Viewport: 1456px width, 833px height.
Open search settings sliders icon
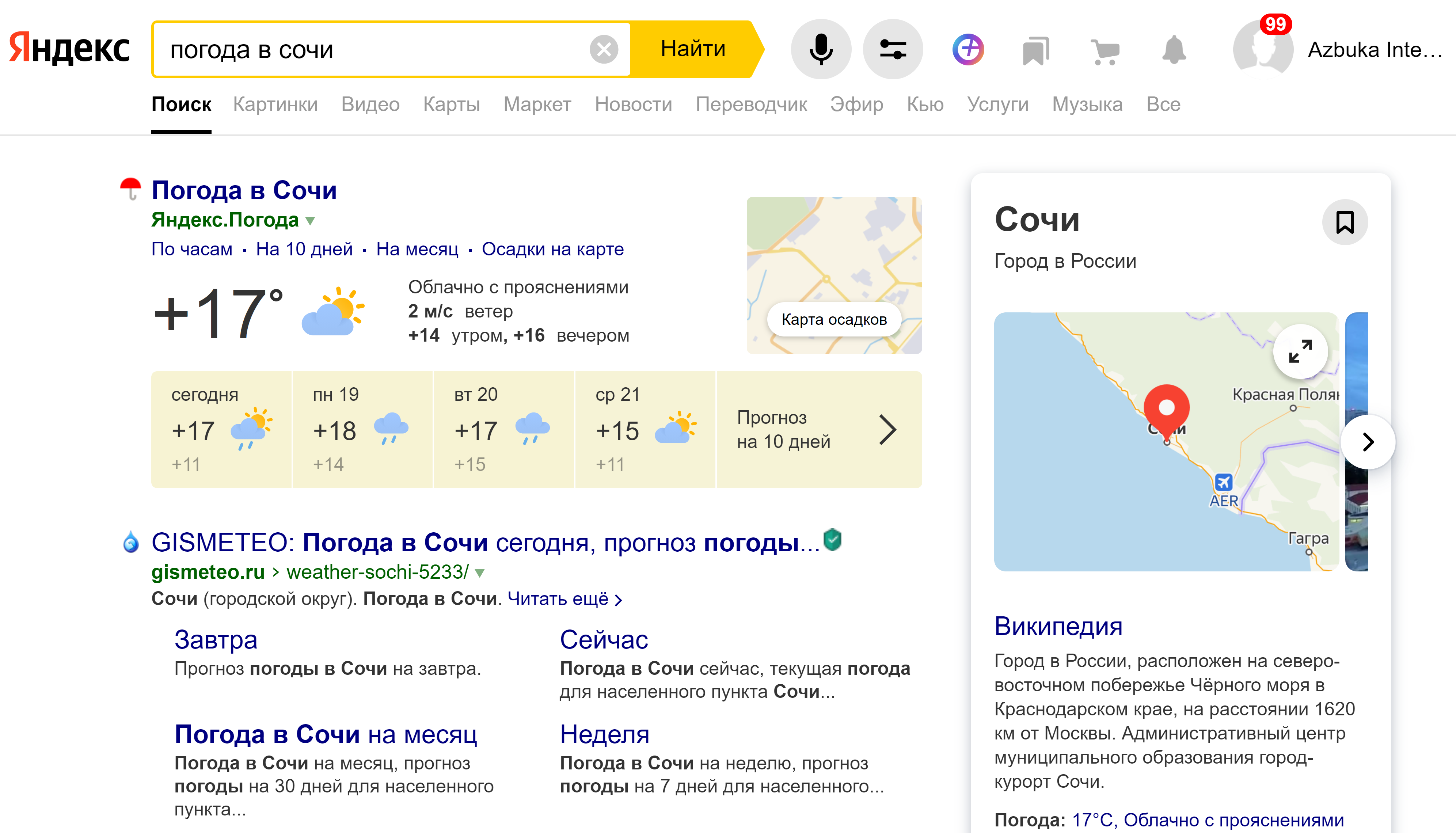click(x=893, y=49)
